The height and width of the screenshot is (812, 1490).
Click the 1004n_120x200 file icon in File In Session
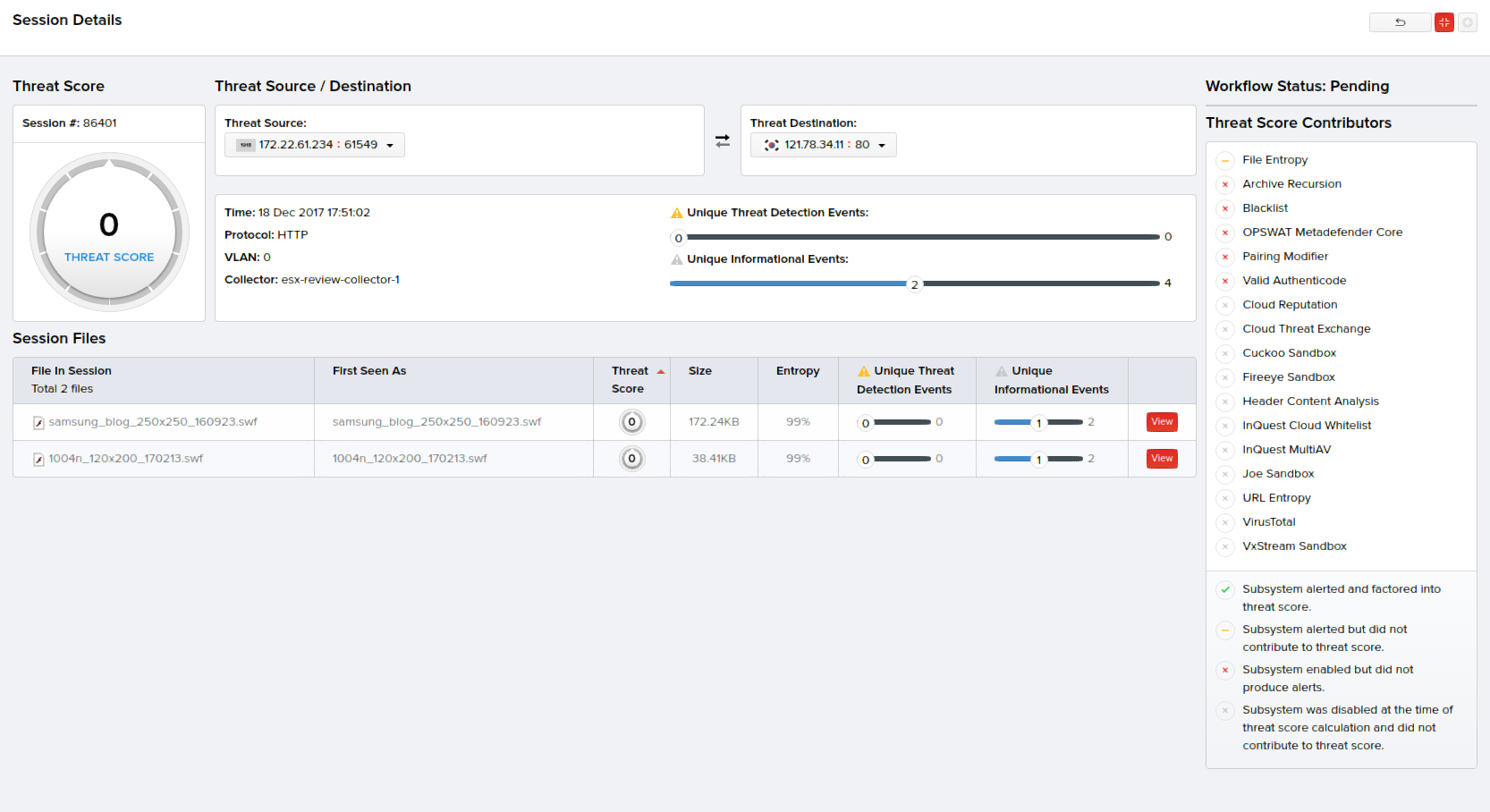38,460
